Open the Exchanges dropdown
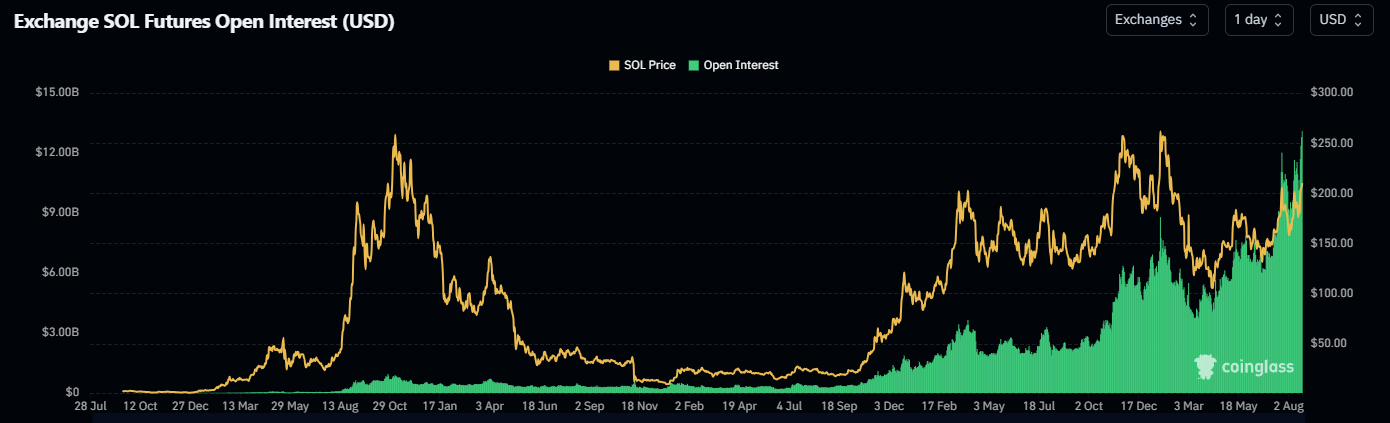The image size is (1390, 423). (1157, 20)
